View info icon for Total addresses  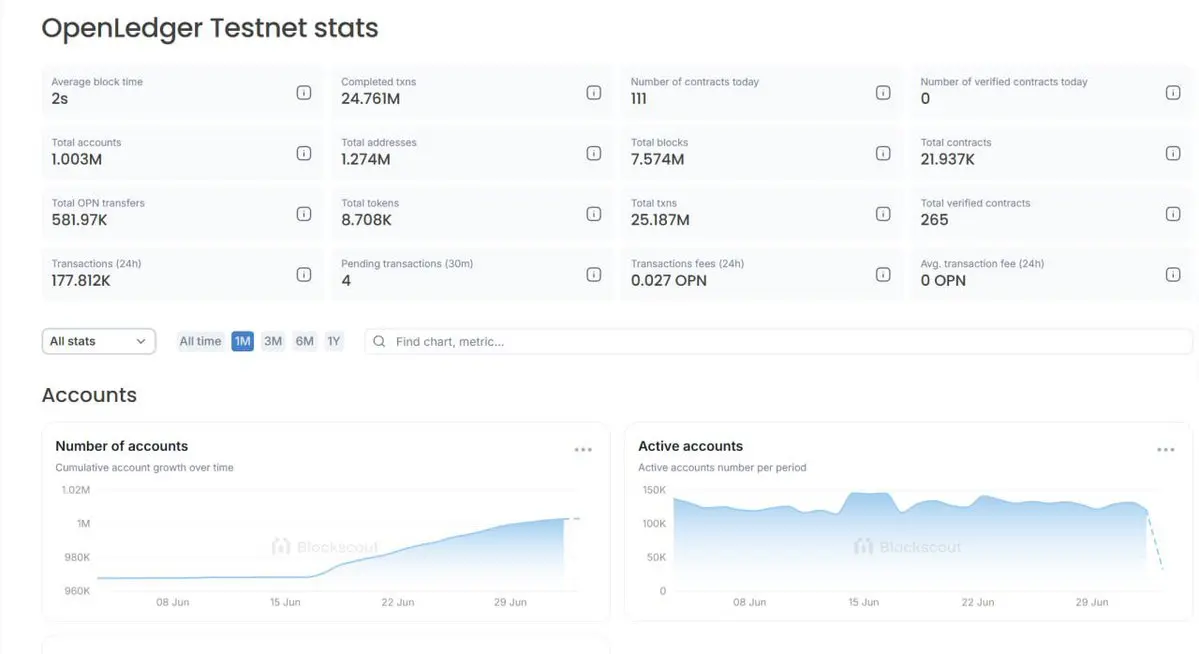coord(593,153)
